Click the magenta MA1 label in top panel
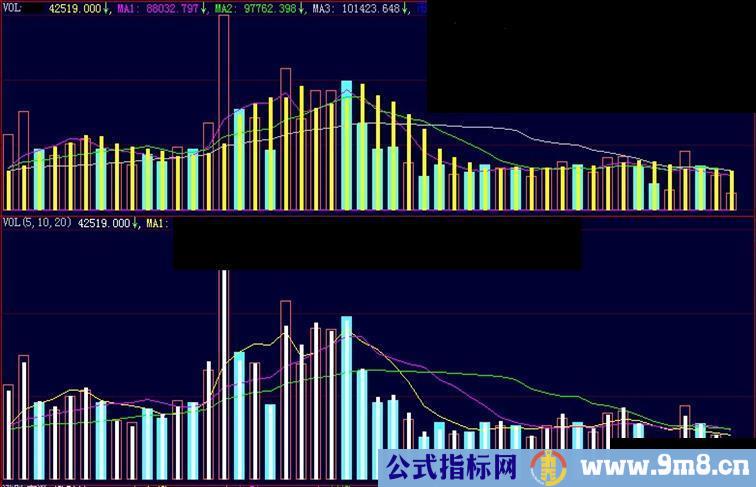Image resolution: width=756 pixels, height=487 pixels. [x=127, y=8]
